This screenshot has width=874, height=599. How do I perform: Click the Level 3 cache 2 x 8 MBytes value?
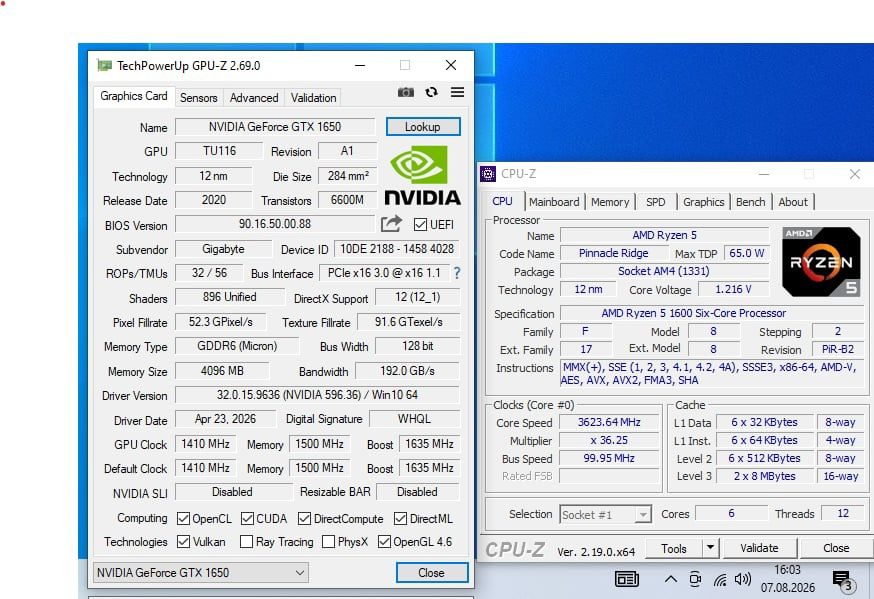click(x=764, y=476)
